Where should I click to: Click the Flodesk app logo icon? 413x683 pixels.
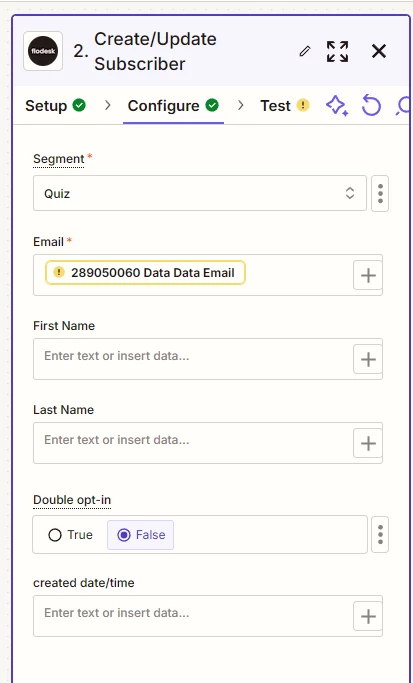click(43, 51)
